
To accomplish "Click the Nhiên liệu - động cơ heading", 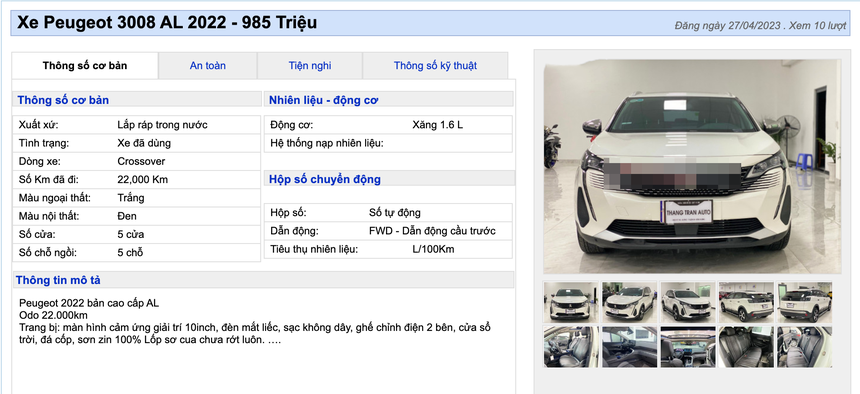I will coord(324,100).
